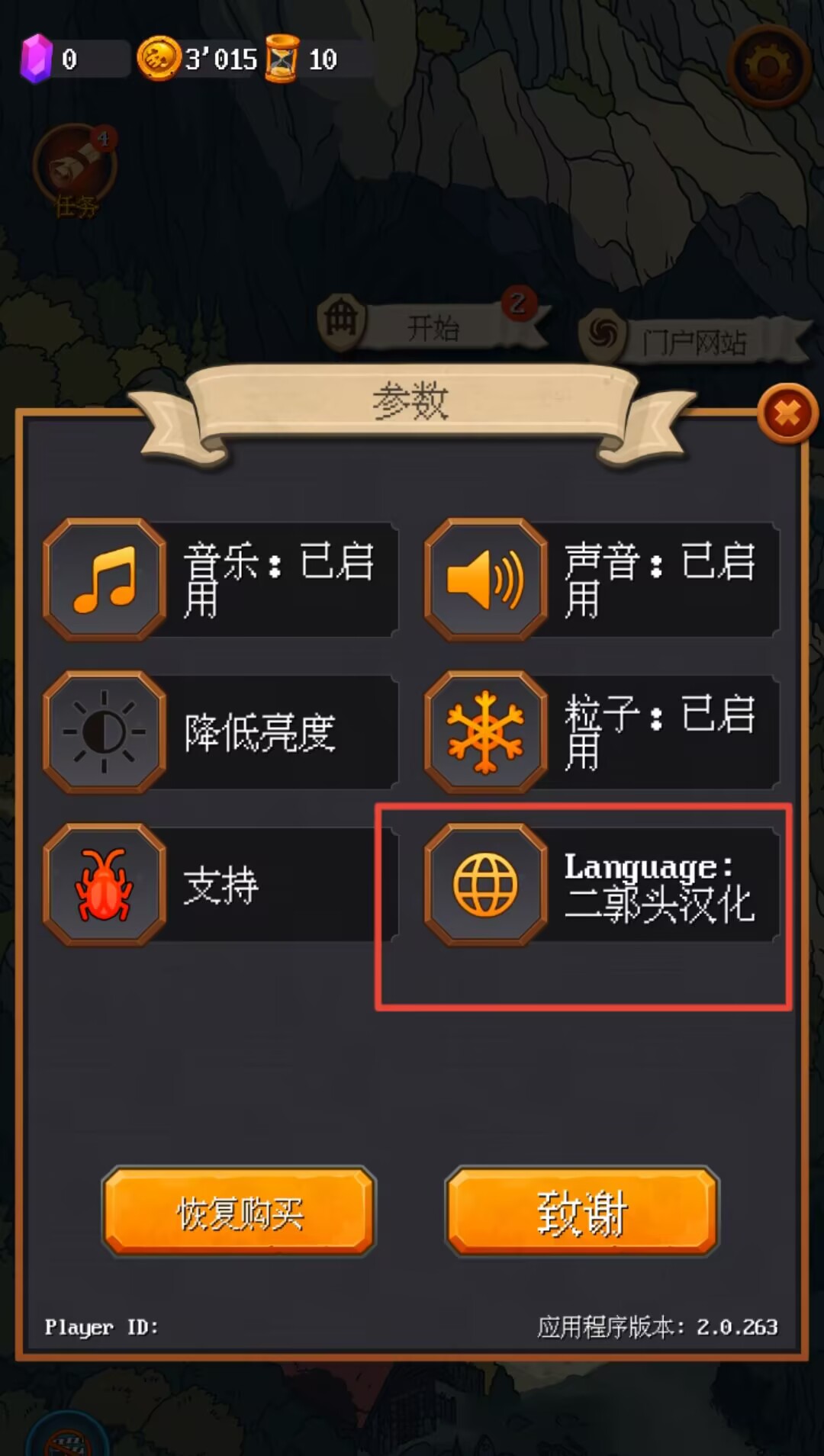Viewport: 824px width, 1456px height.
Task: Click the orange snowflake particles icon
Action: coord(486,732)
